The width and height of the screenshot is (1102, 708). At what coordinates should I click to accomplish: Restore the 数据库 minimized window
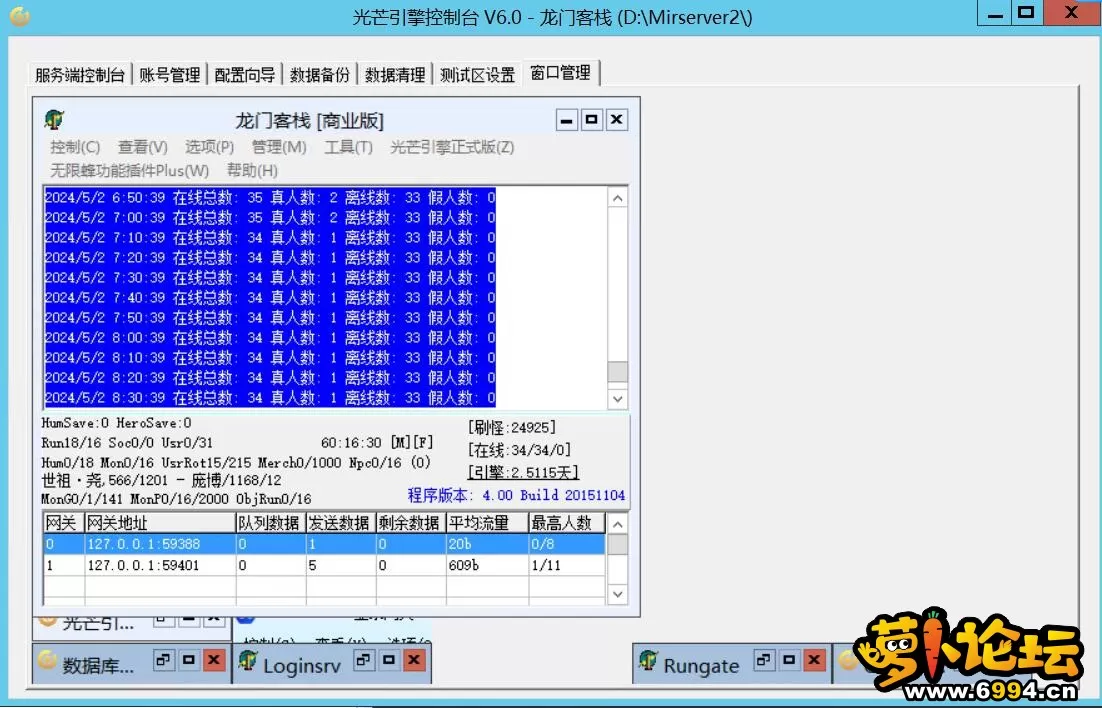tap(164, 660)
